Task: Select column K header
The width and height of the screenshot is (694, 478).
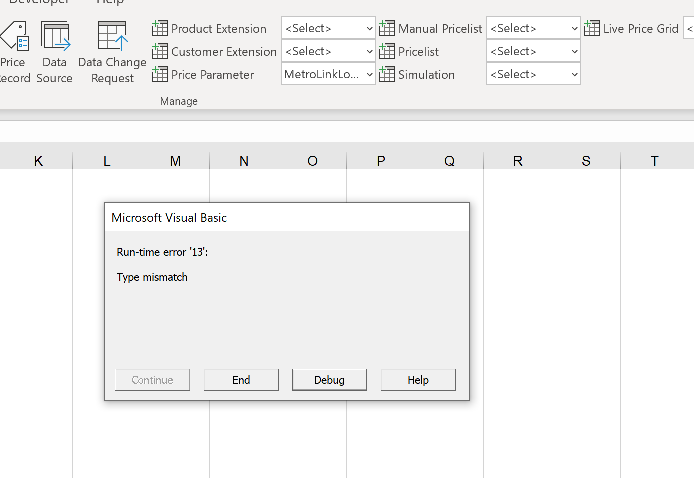Action: pyautogui.click(x=38, y=161)
